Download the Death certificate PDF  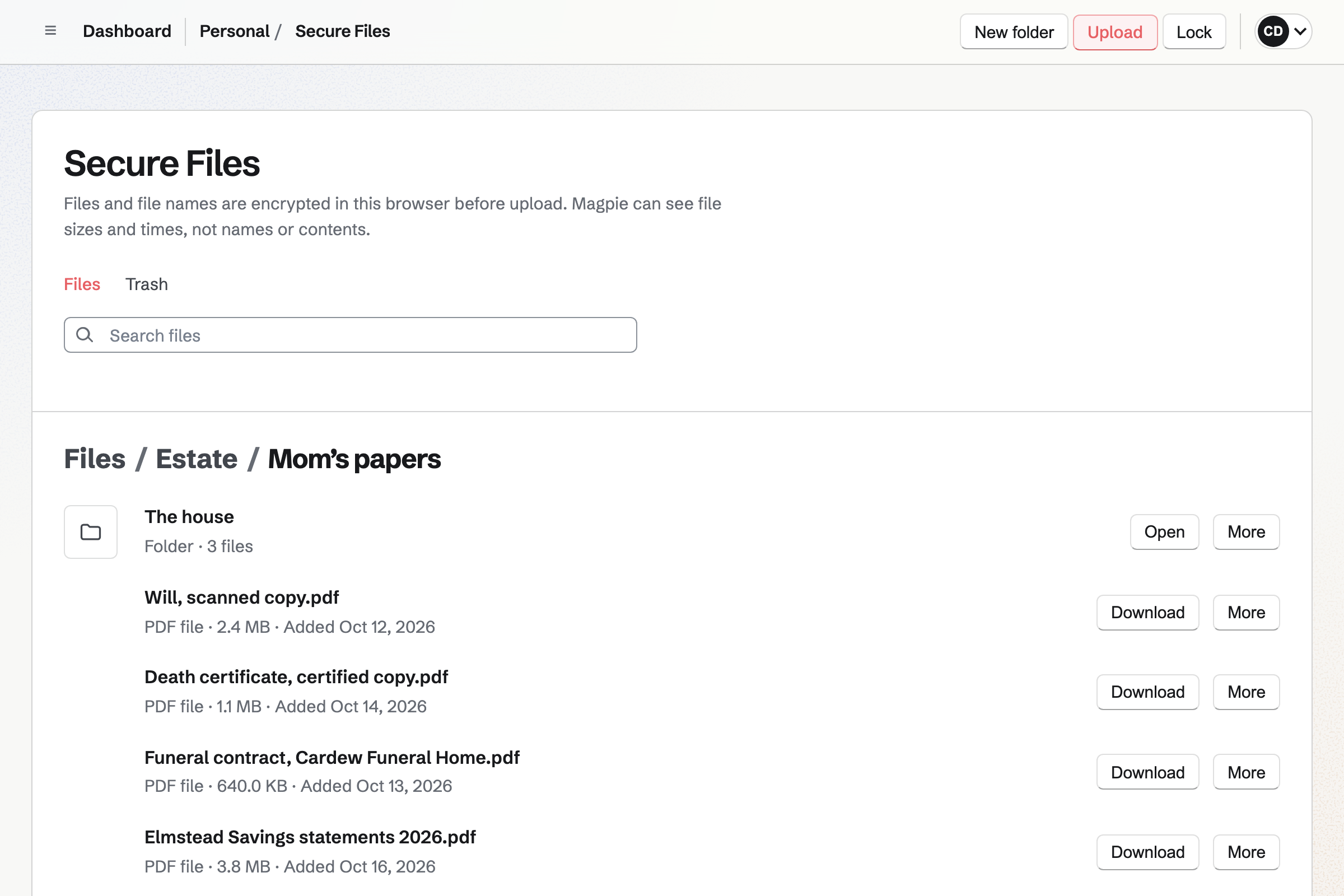(x=1147, y=692)
